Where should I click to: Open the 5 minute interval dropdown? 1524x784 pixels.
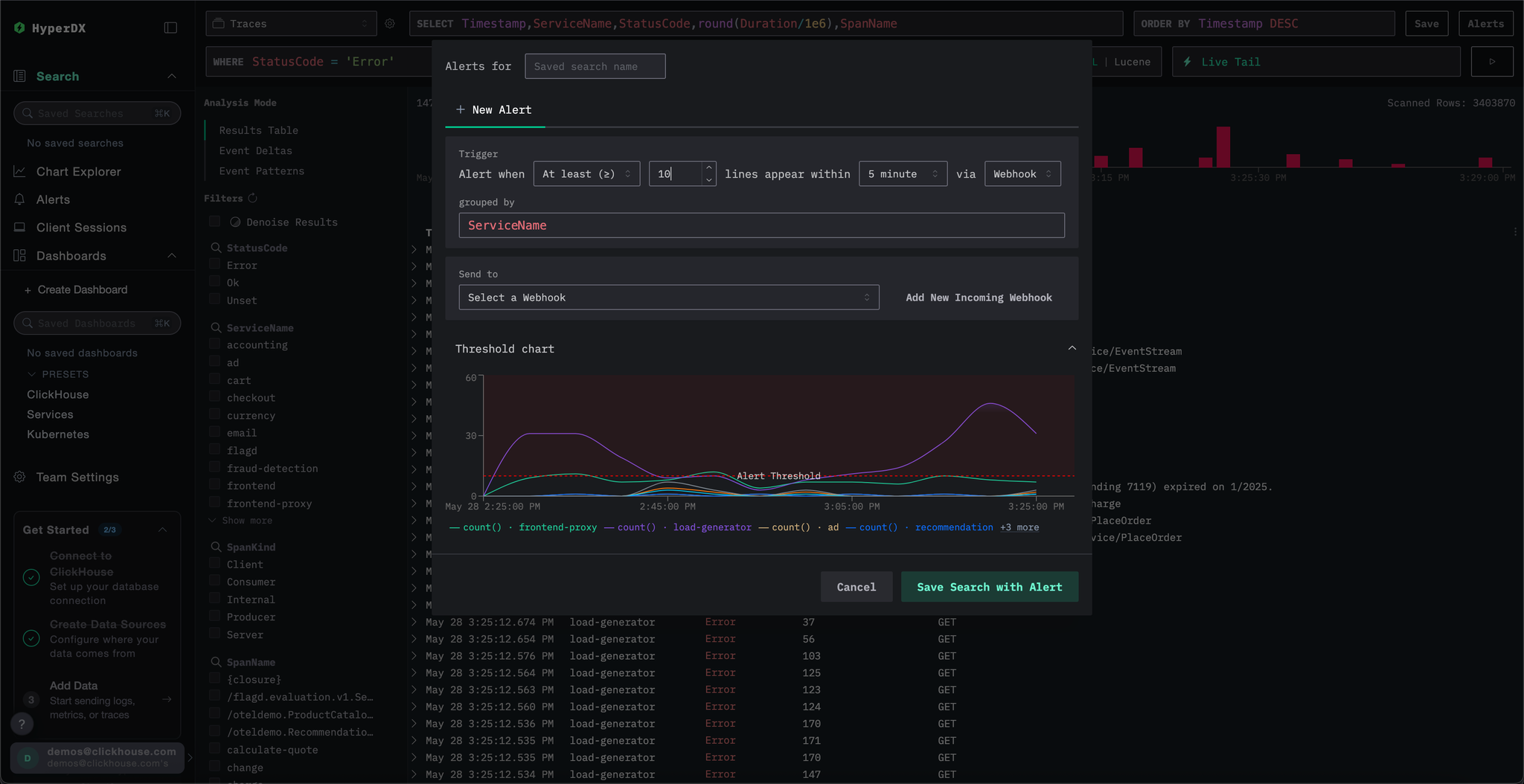click(903, 173)
